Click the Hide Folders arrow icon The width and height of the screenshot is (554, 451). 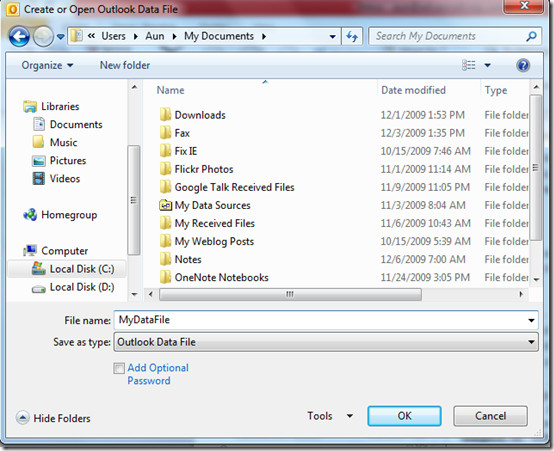(x=22, y=418)
